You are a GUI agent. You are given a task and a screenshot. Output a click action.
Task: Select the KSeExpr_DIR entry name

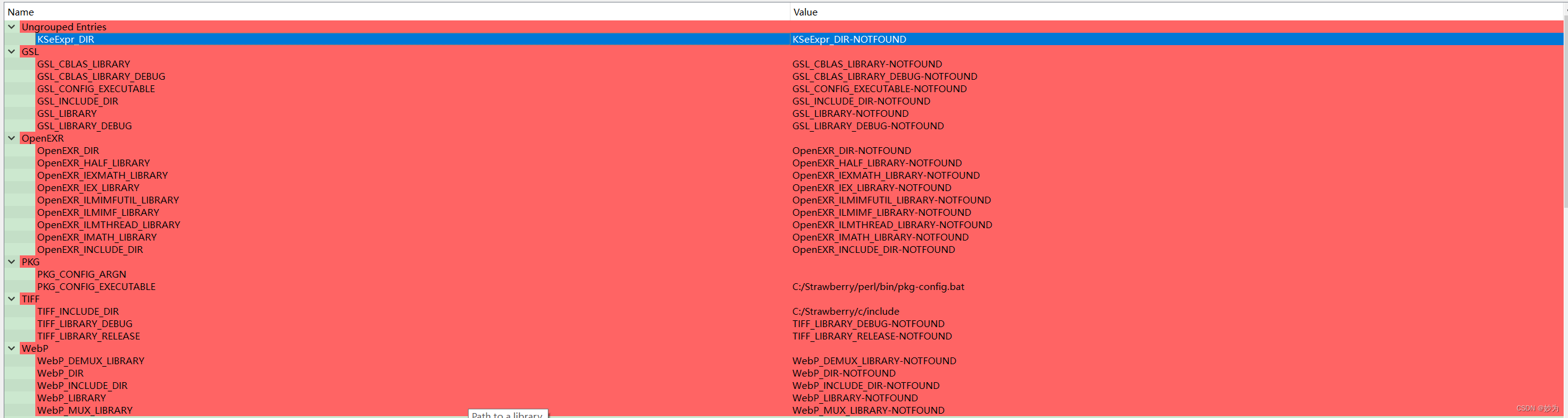tap(66, 40)
